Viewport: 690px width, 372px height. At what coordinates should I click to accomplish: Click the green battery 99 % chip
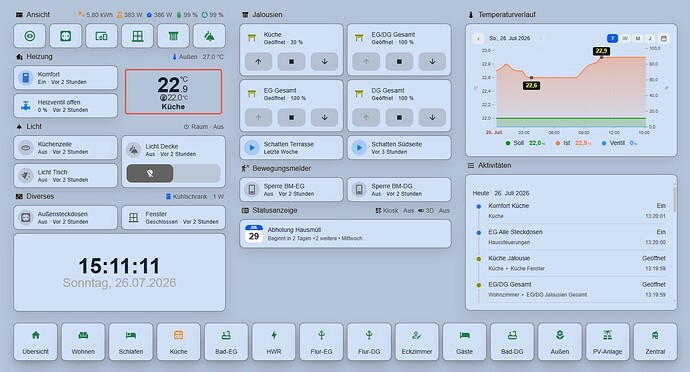(x=187, y=15)
